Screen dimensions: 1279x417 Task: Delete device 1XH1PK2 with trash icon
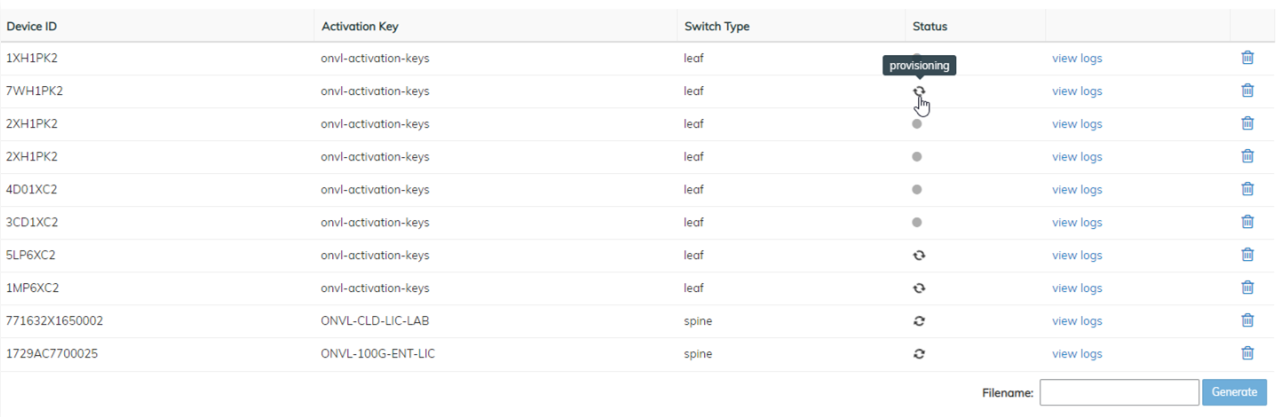1247,58
